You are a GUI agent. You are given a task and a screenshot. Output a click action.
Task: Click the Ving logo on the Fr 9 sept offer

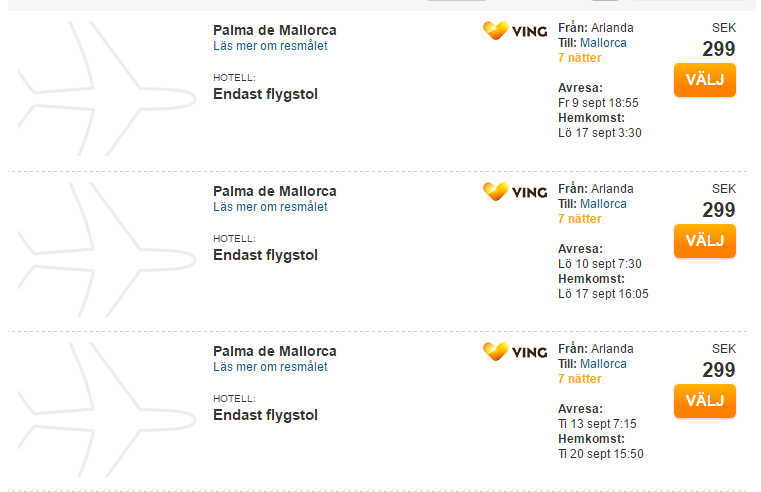(x=515, y=31)
